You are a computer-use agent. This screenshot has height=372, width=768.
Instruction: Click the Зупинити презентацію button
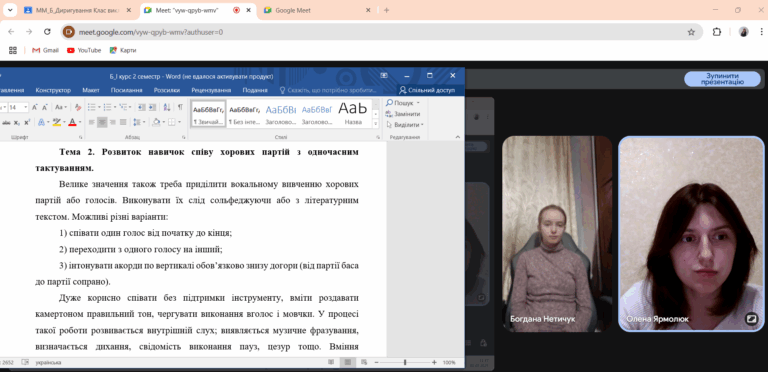click(x=722, y=79)
